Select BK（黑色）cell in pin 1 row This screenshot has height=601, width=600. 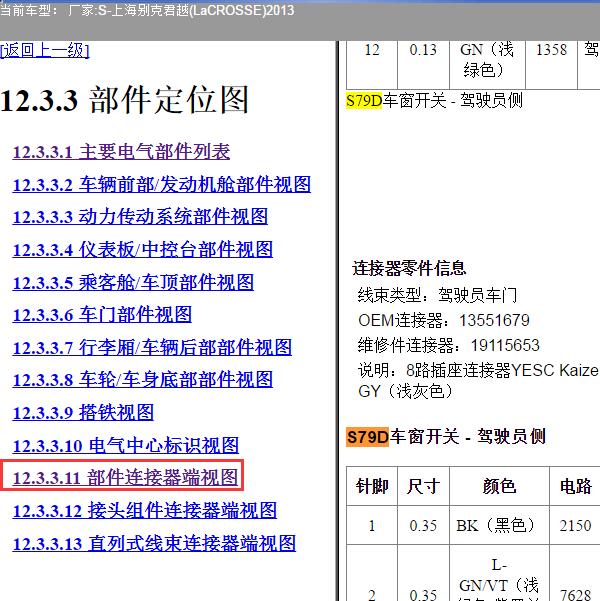pyautogui.click(x=499, y=525)
